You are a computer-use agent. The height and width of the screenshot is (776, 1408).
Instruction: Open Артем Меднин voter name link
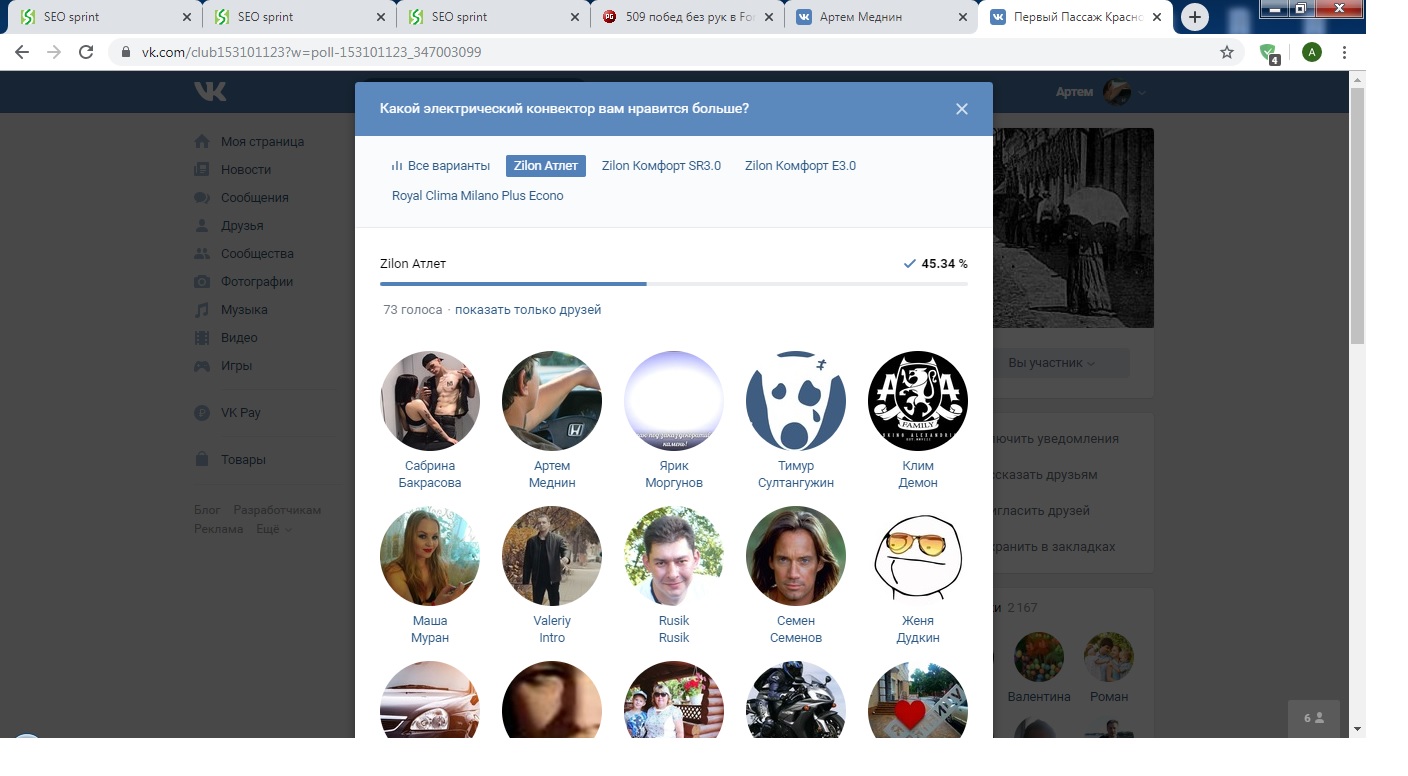tap(552, 474)
